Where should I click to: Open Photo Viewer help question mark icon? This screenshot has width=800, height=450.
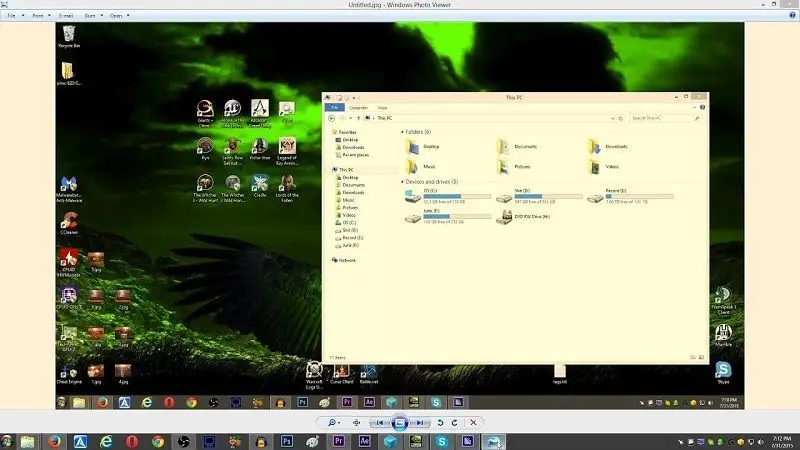click(792, 15)
